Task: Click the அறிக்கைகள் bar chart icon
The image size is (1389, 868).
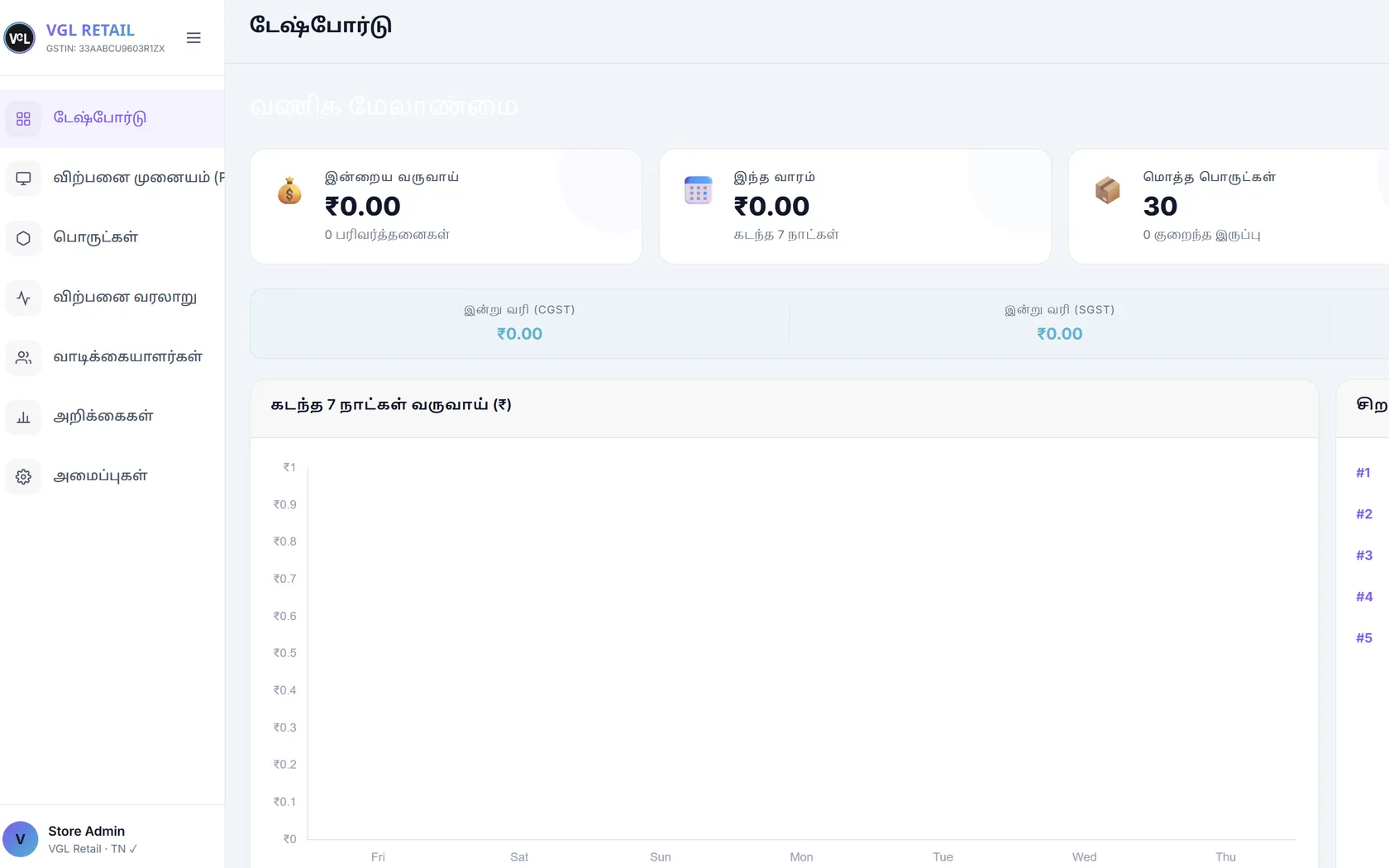Action: [23, 417]
